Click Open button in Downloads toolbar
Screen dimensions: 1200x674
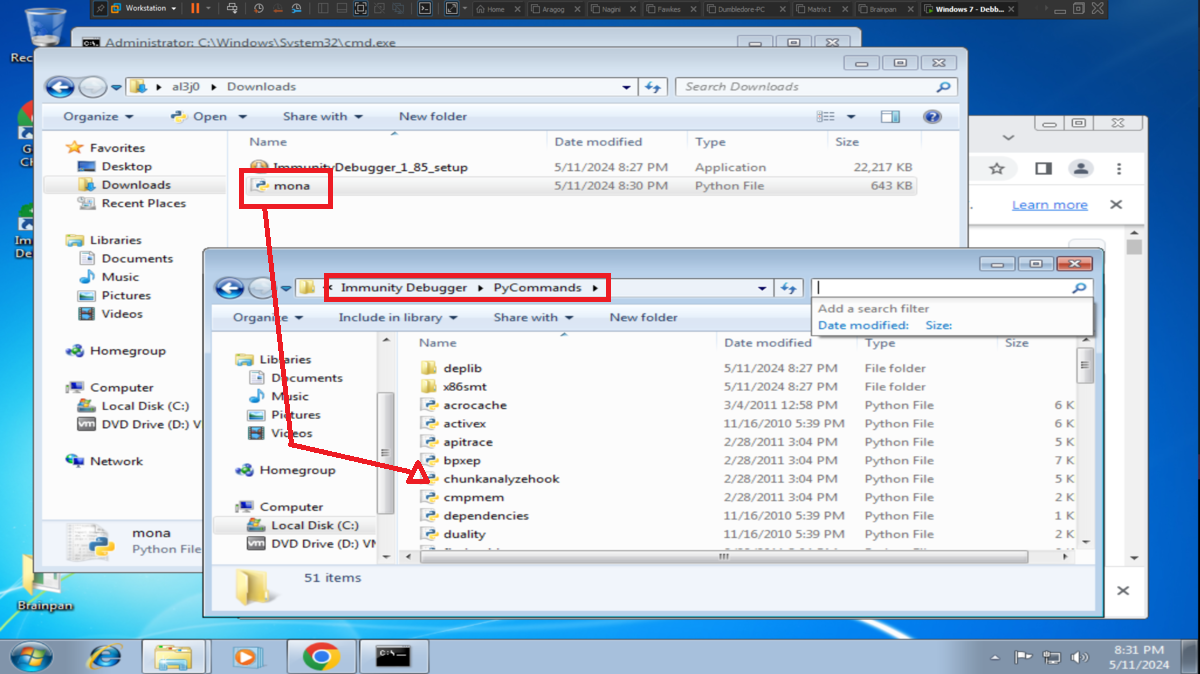pos(208,117)
